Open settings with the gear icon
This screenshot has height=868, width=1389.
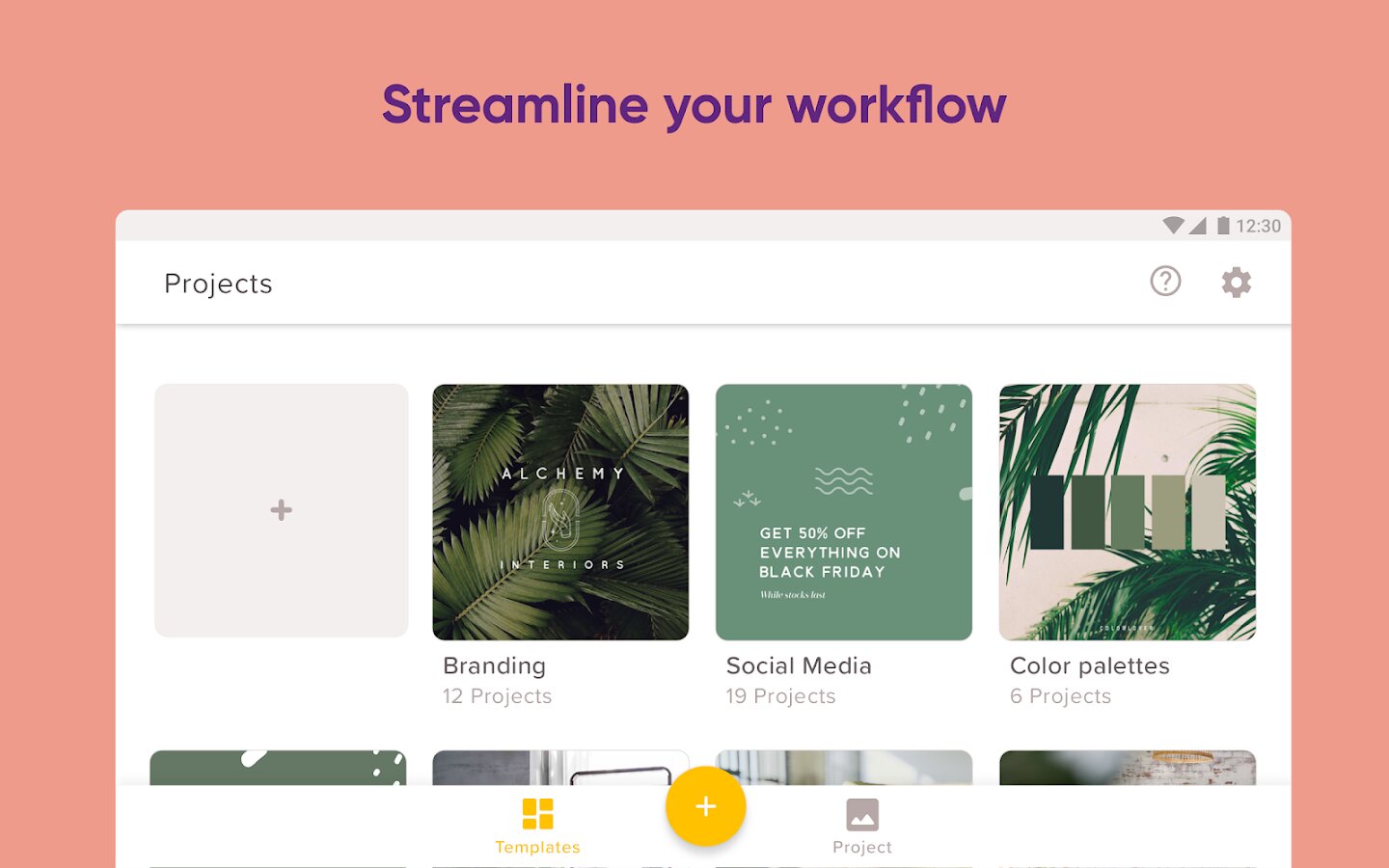coord(1236,283)
